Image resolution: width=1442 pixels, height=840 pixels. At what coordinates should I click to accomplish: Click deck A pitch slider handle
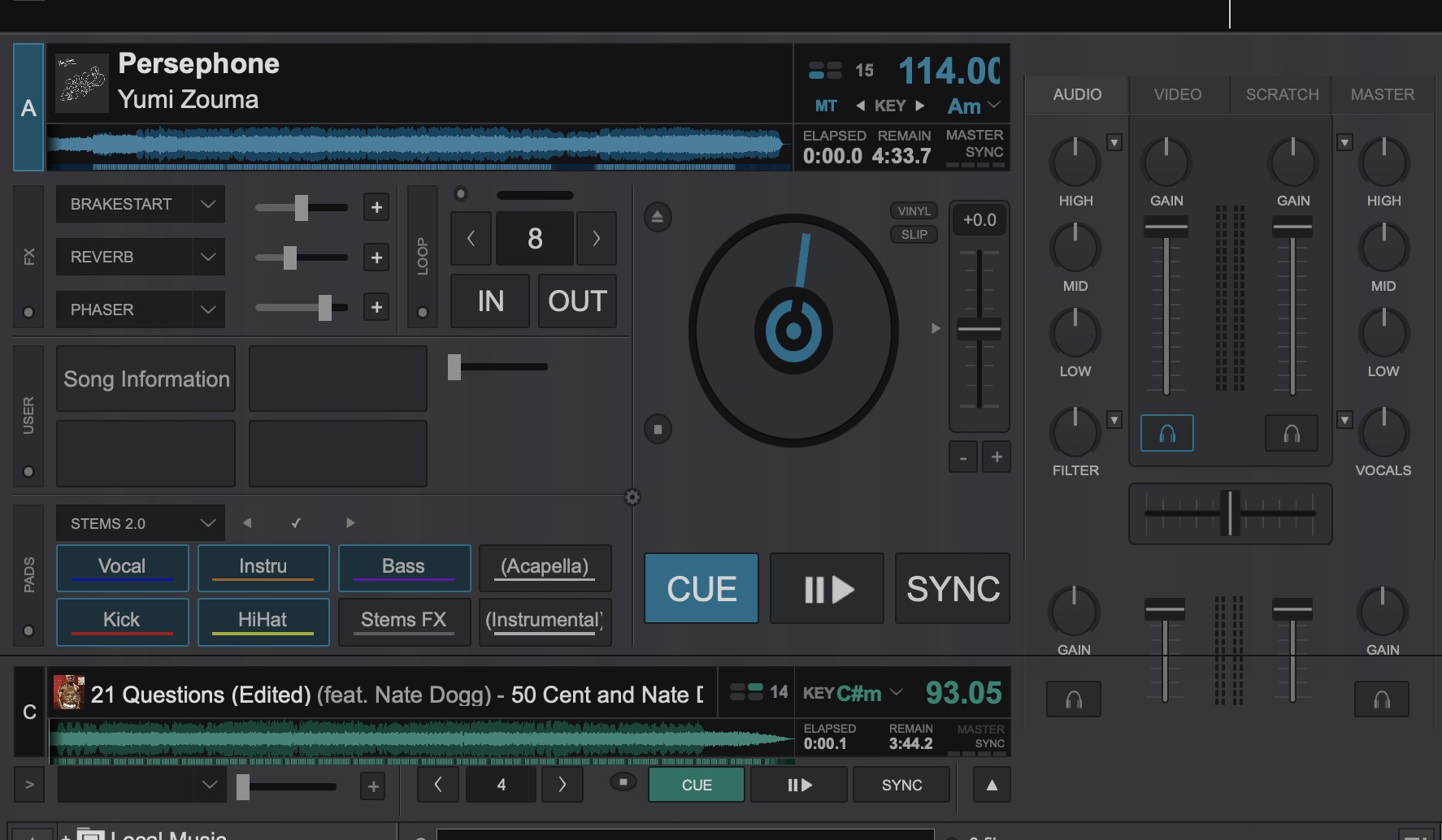pyautogui.click(x=979, y=330)
